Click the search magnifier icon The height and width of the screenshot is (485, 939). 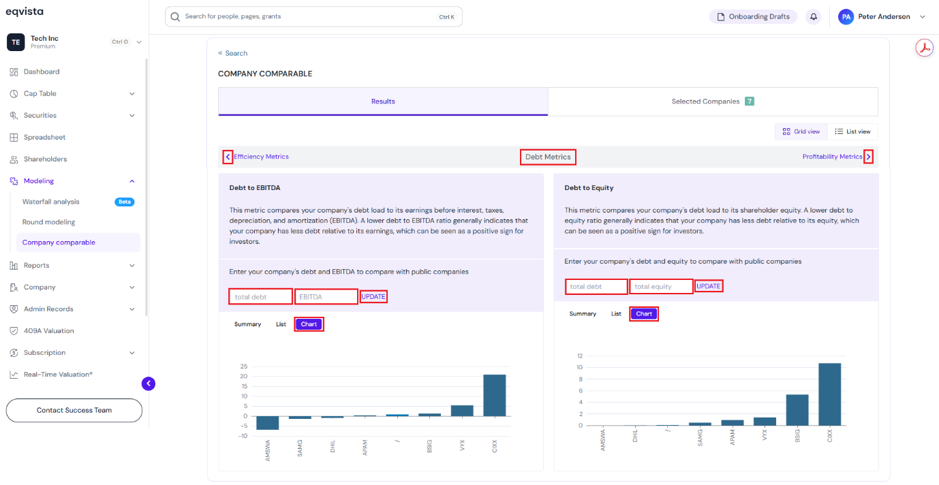click(175, 17)
